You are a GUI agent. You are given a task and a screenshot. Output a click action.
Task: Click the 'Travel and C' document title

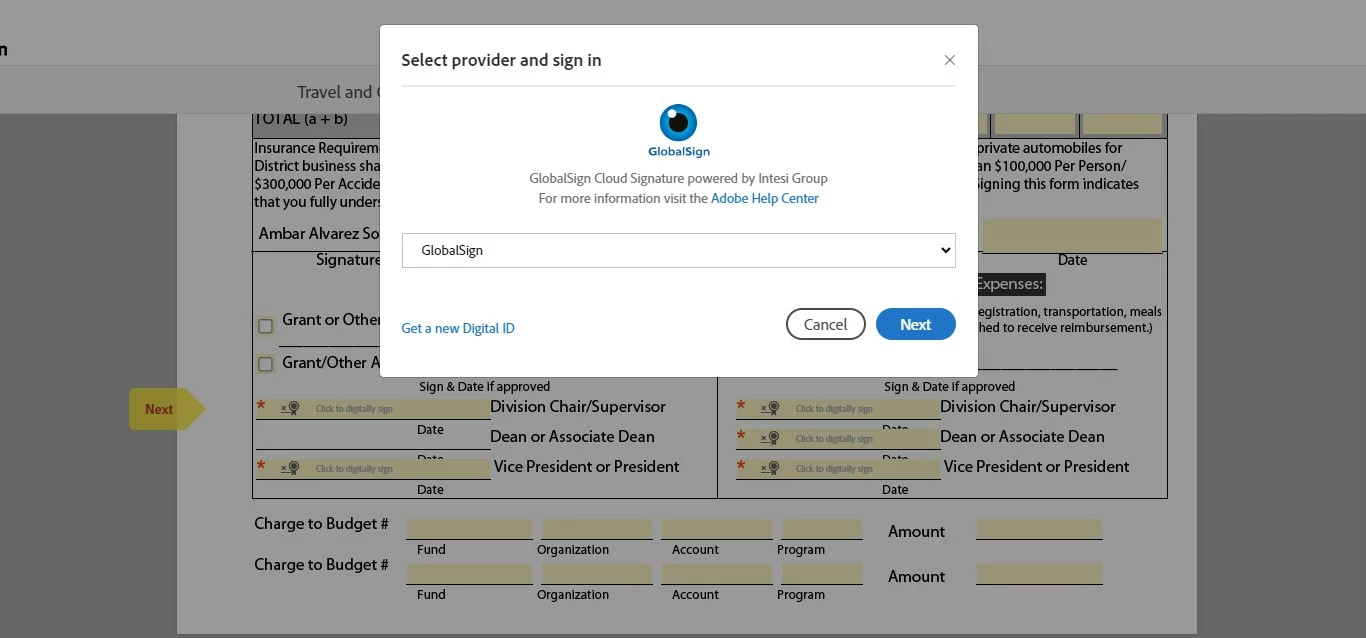coord(338,92)
